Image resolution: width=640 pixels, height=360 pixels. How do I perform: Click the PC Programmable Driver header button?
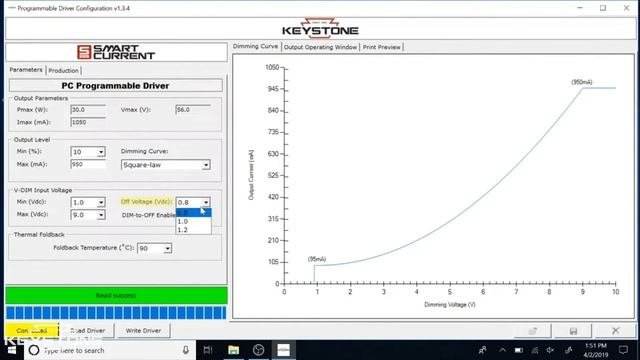pos(116,86)
